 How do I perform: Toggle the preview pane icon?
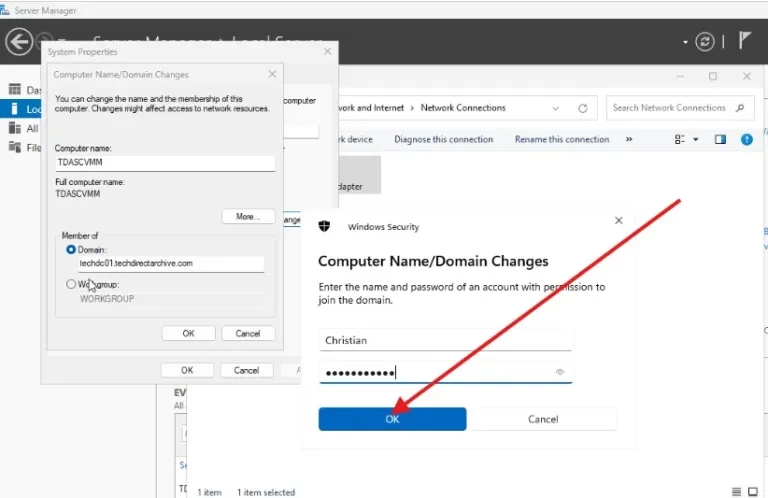tap(720, 140)
